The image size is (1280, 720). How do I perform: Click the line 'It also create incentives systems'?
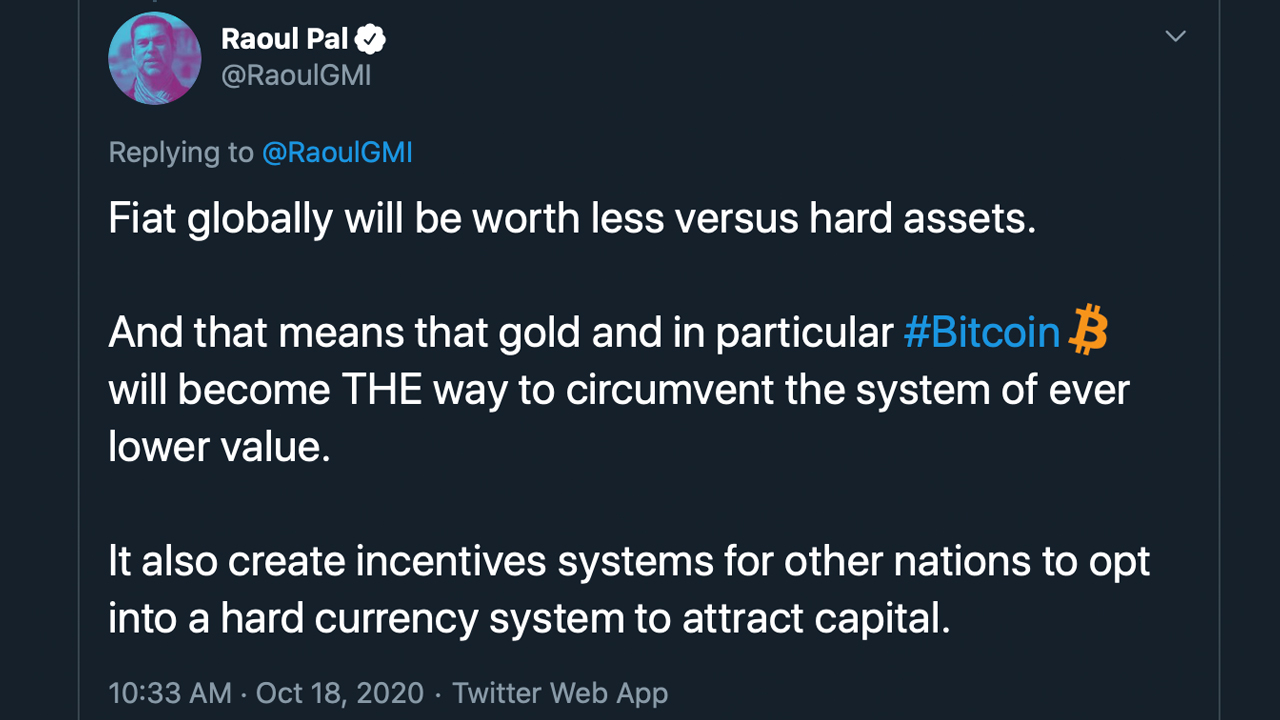[629, 561]
